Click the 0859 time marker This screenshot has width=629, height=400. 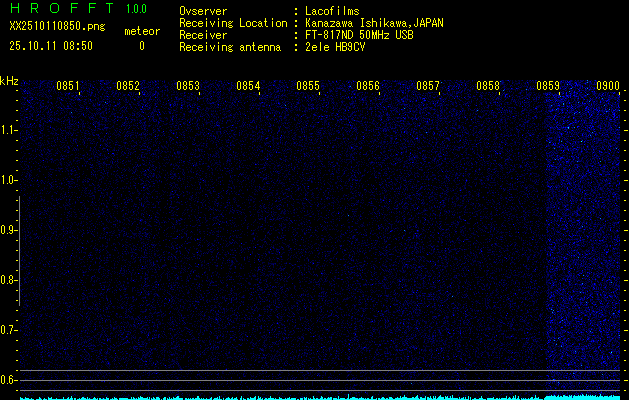pos(548,87)
